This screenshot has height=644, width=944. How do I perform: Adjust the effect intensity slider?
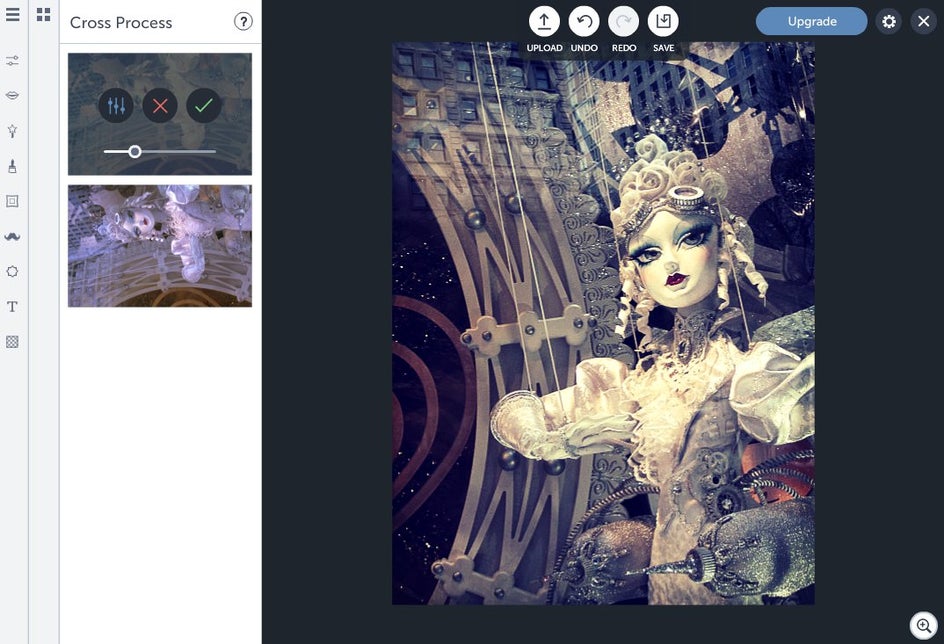(x=135, y=152)
